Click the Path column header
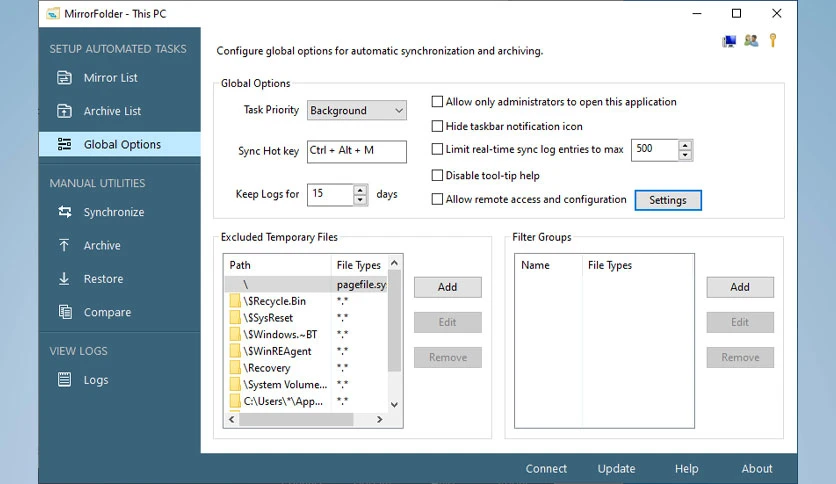The height and width of the screenshot is (484, 836). [278, 265]
